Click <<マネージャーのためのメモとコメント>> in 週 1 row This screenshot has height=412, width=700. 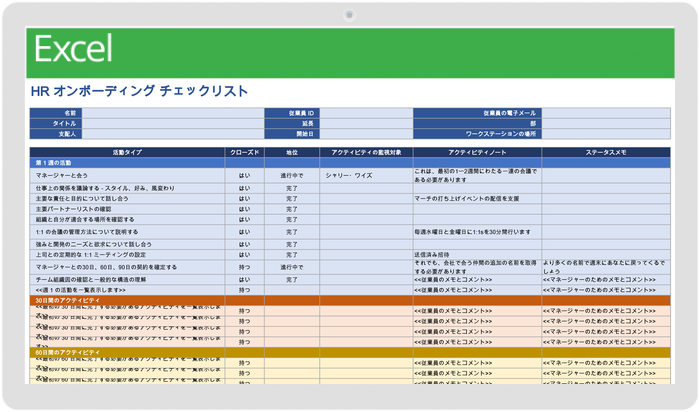click(x=606, y=290)
